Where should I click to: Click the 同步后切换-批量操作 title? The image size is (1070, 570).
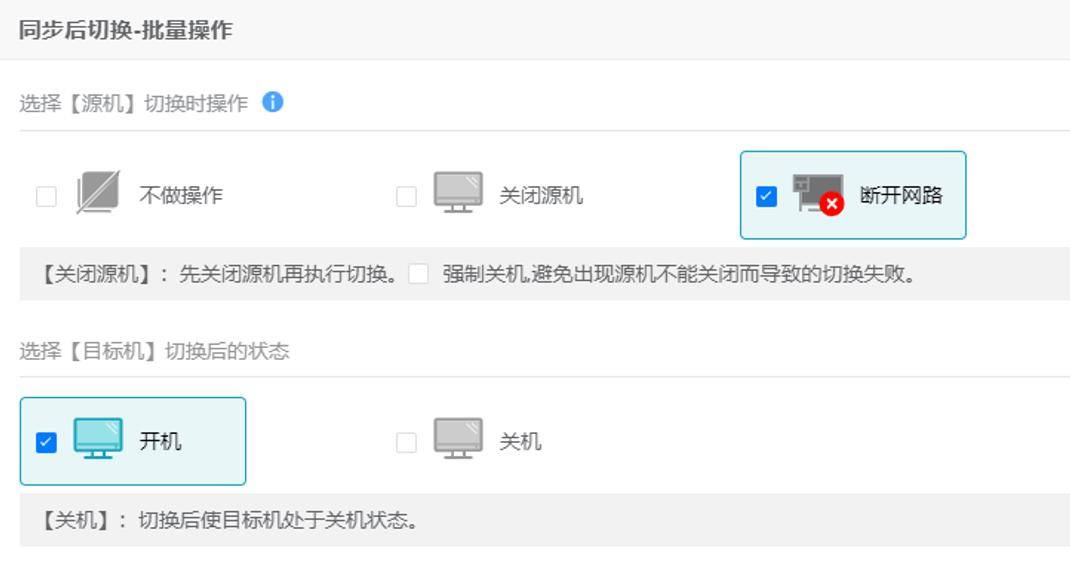coord(126,30)
